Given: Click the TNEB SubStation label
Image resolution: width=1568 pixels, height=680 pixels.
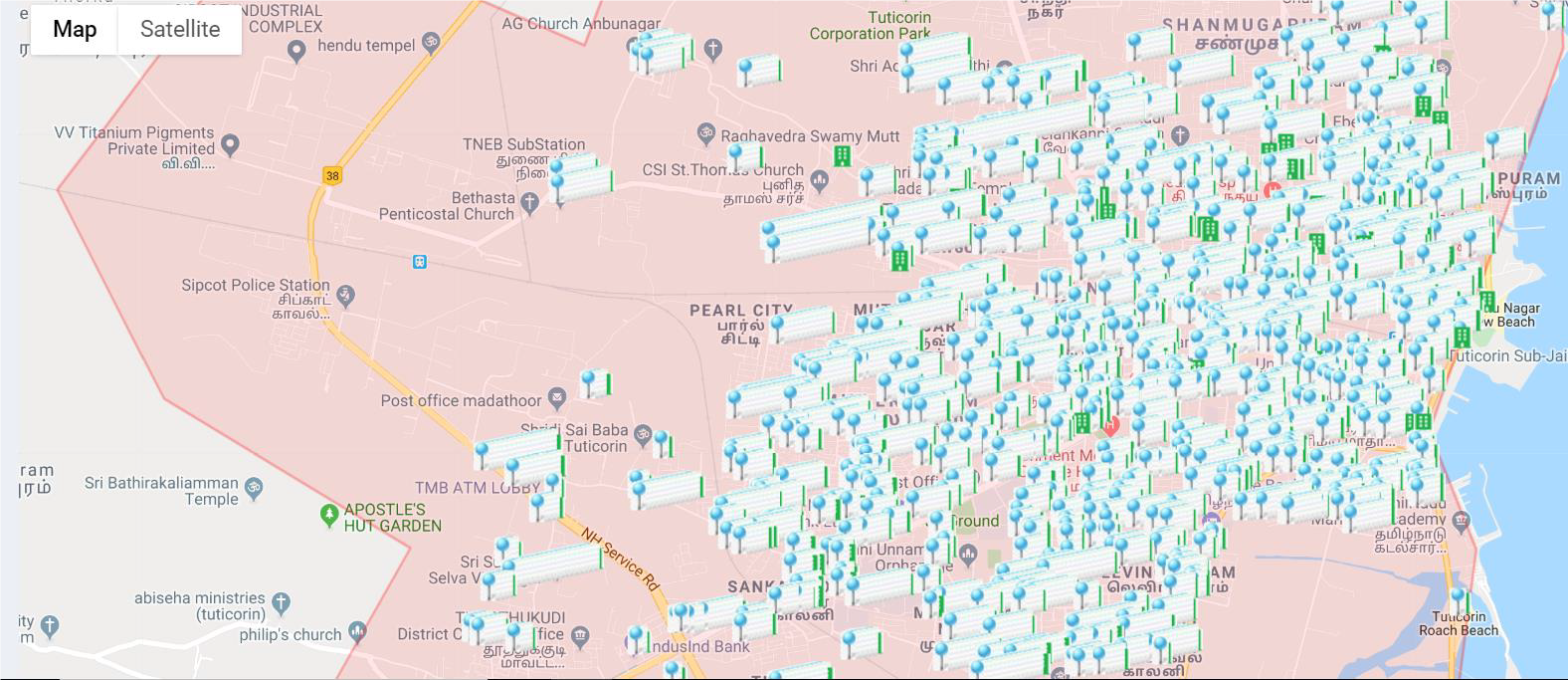Looking at the screenshot, I should [523, 144].
